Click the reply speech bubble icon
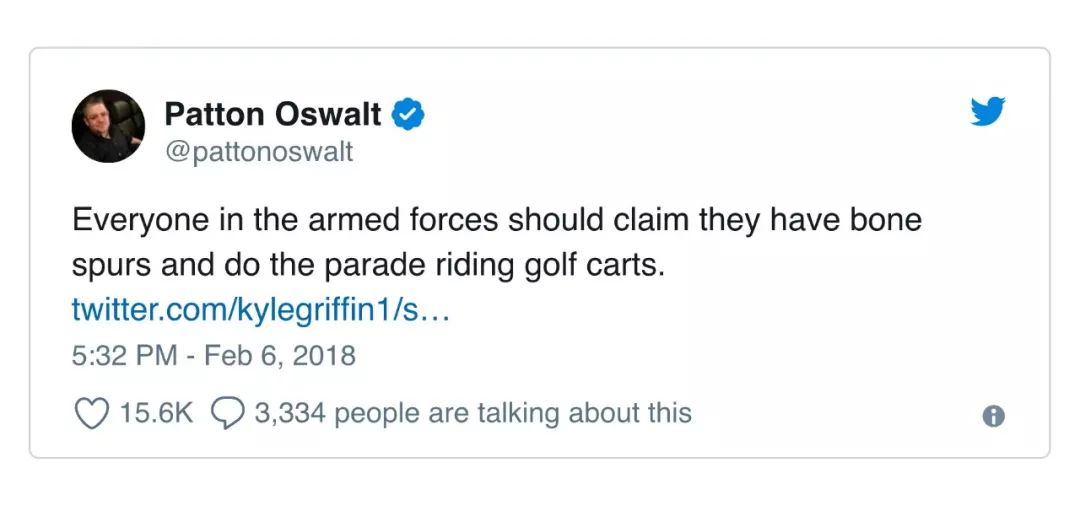Image resolution: width=1080 pixels, height=527 pixels. tap(229, 413)
